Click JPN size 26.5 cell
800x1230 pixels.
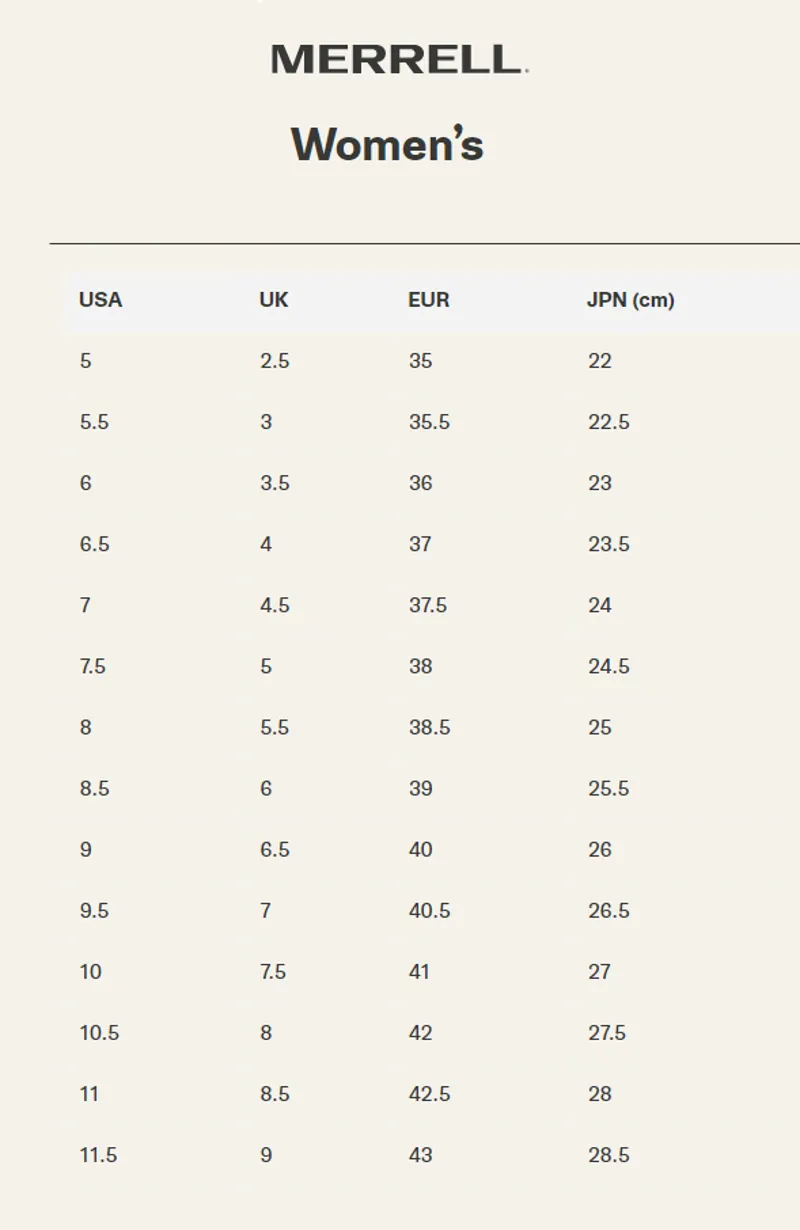pos(608,911)
